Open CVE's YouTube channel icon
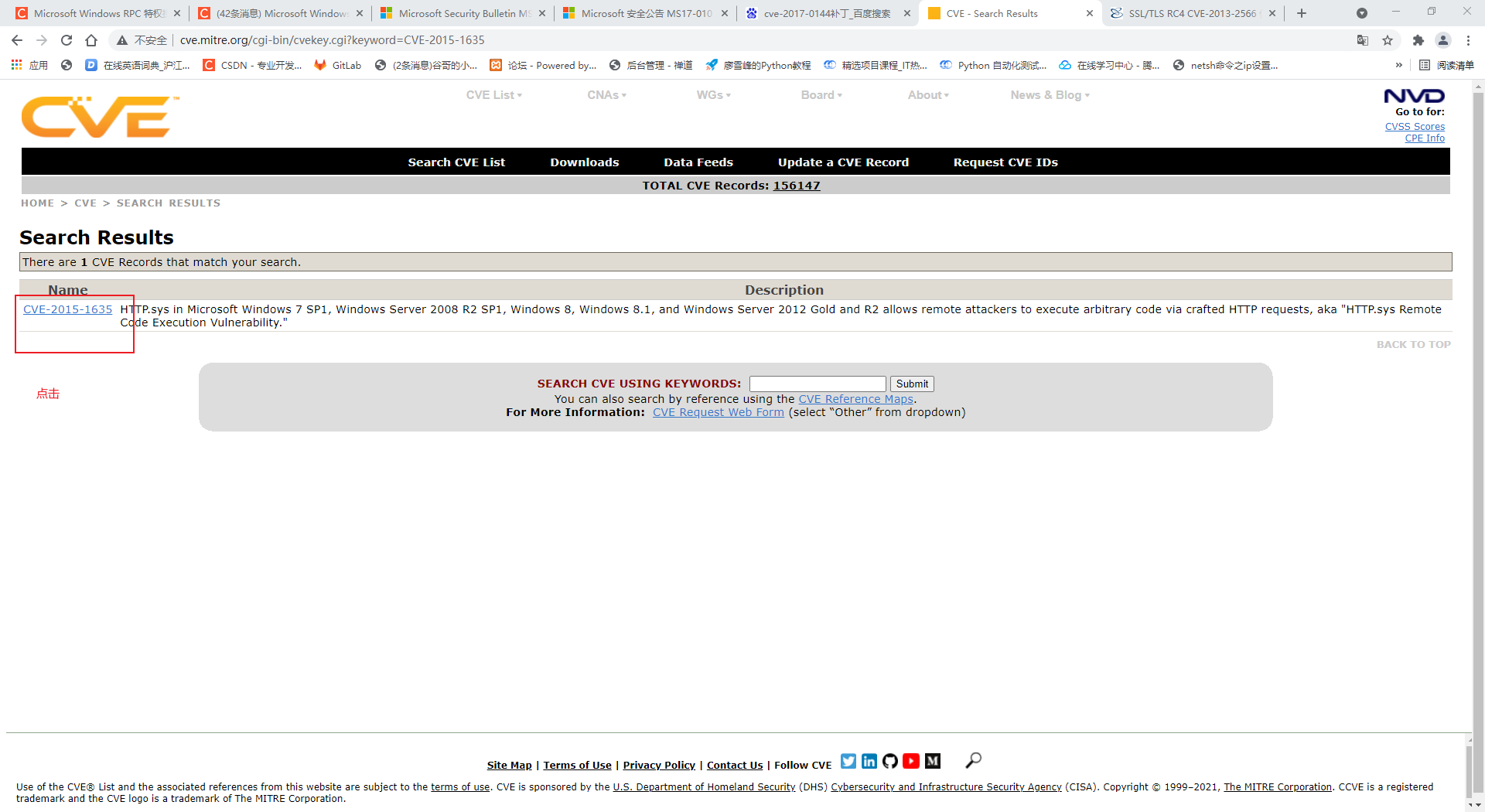The width and height of the screenshot is (1485, 812). pos(911,761)
